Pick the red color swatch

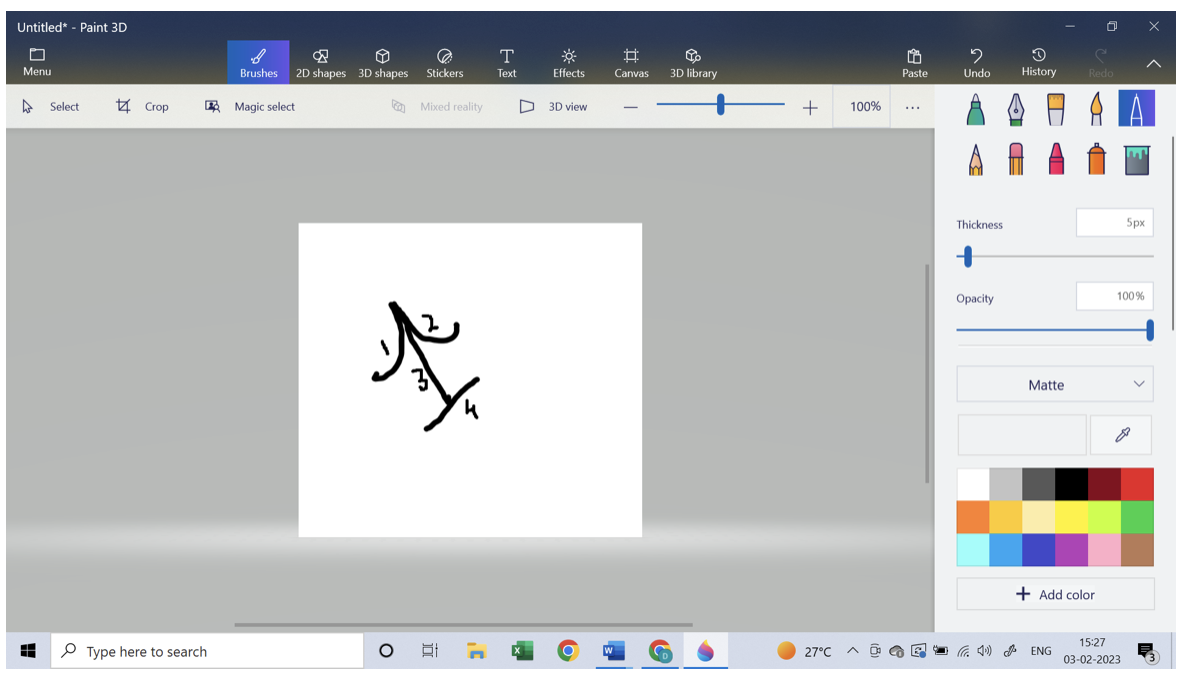(1137, 484)
